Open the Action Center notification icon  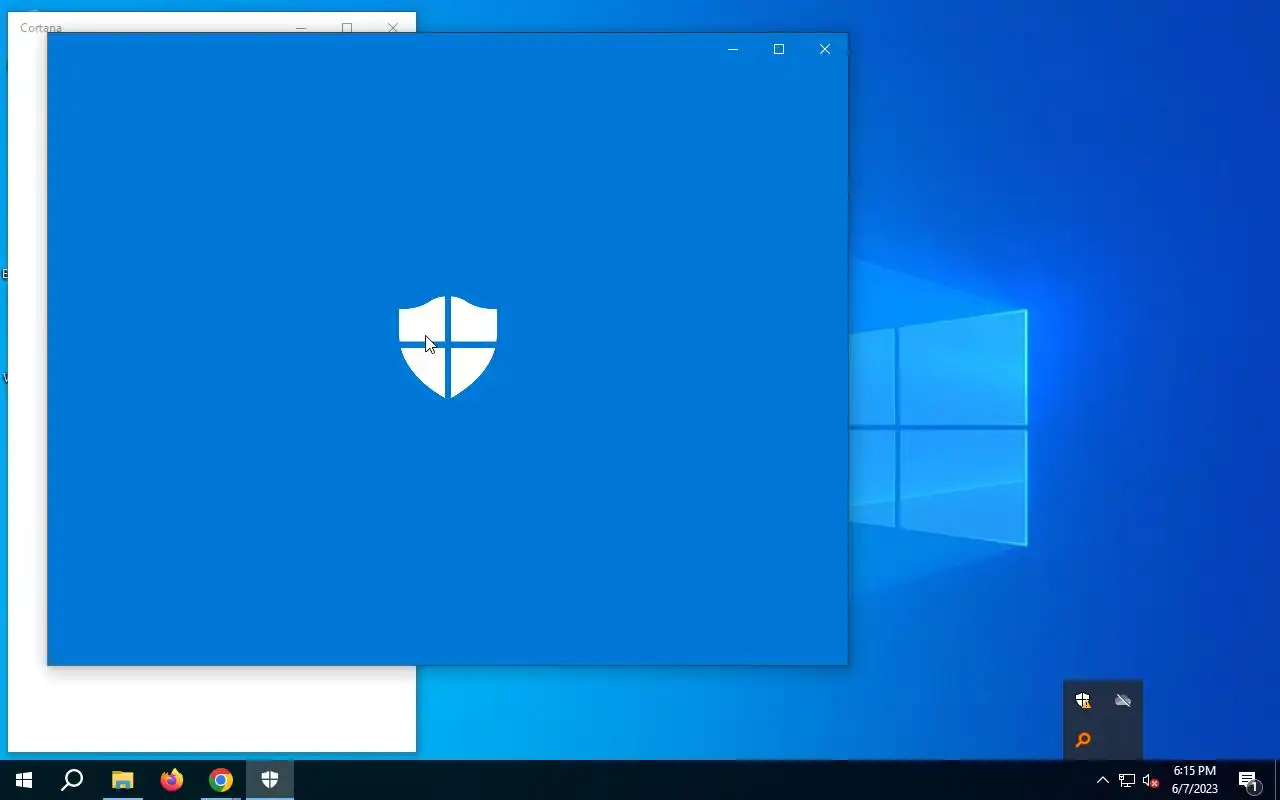(1248, 780)
